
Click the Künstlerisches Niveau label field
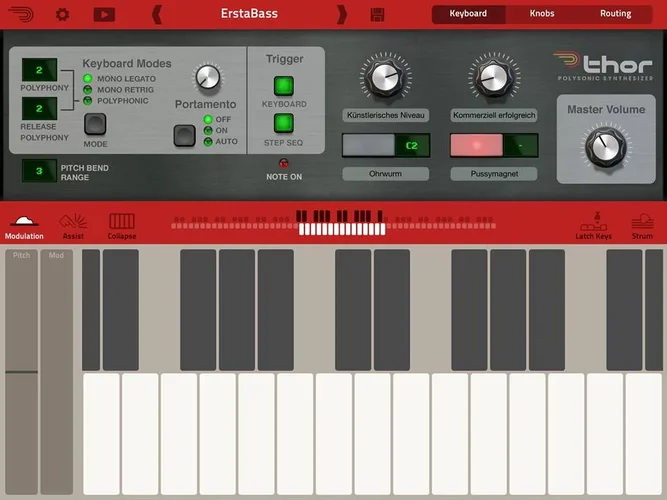coord(385,115)
